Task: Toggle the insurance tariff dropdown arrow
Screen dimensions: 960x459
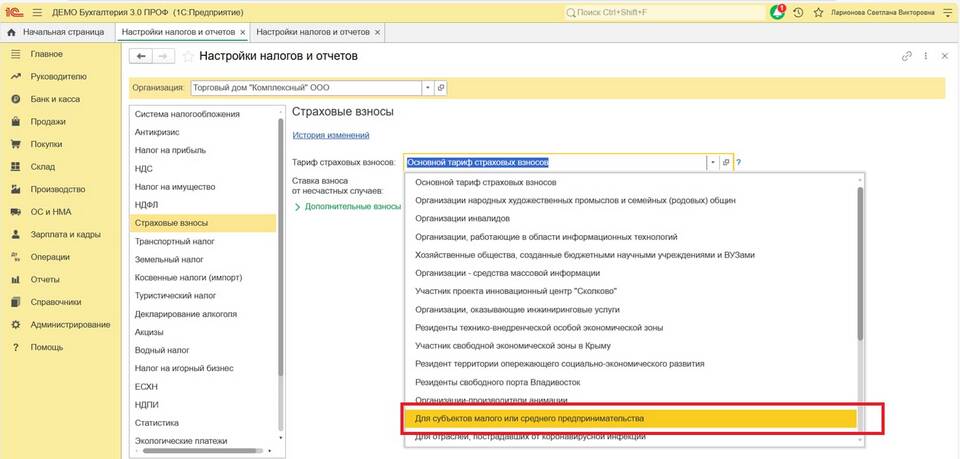Action: pos(712,162)
